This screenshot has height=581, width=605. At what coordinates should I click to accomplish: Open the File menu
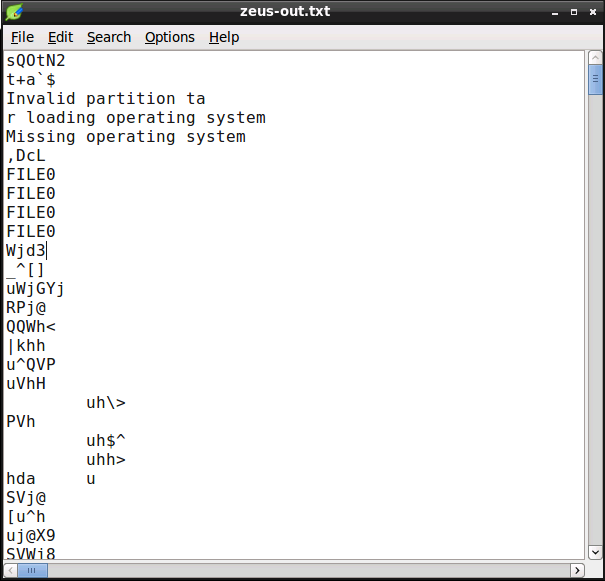click(22, 37)
